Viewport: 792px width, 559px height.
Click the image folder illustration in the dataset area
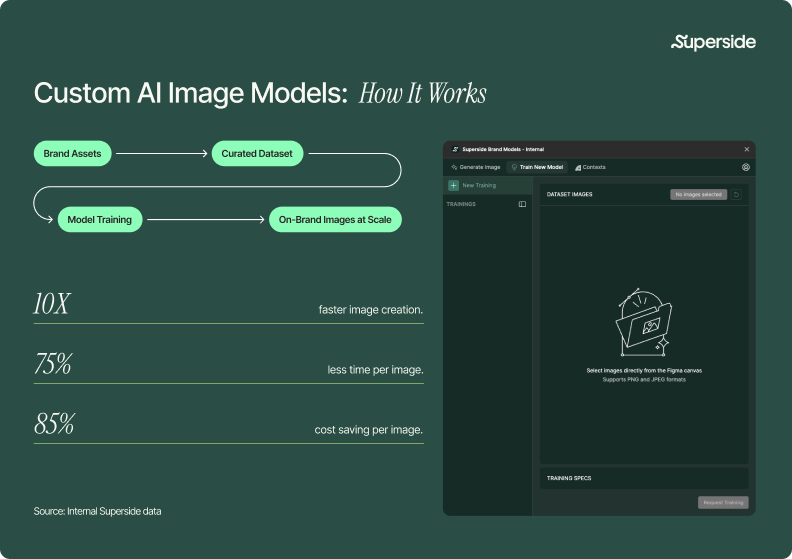coord(644,323)
